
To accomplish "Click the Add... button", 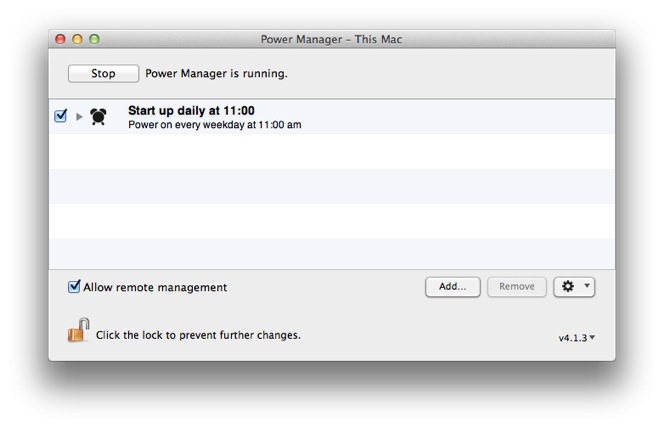I will pos(453,287).
